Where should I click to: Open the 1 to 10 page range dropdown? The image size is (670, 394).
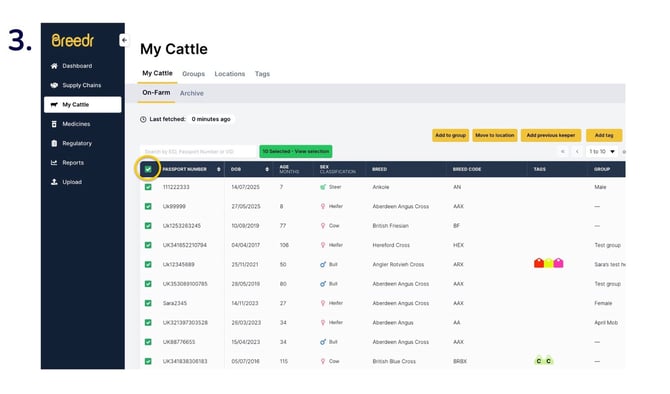[x=602, y=151]
